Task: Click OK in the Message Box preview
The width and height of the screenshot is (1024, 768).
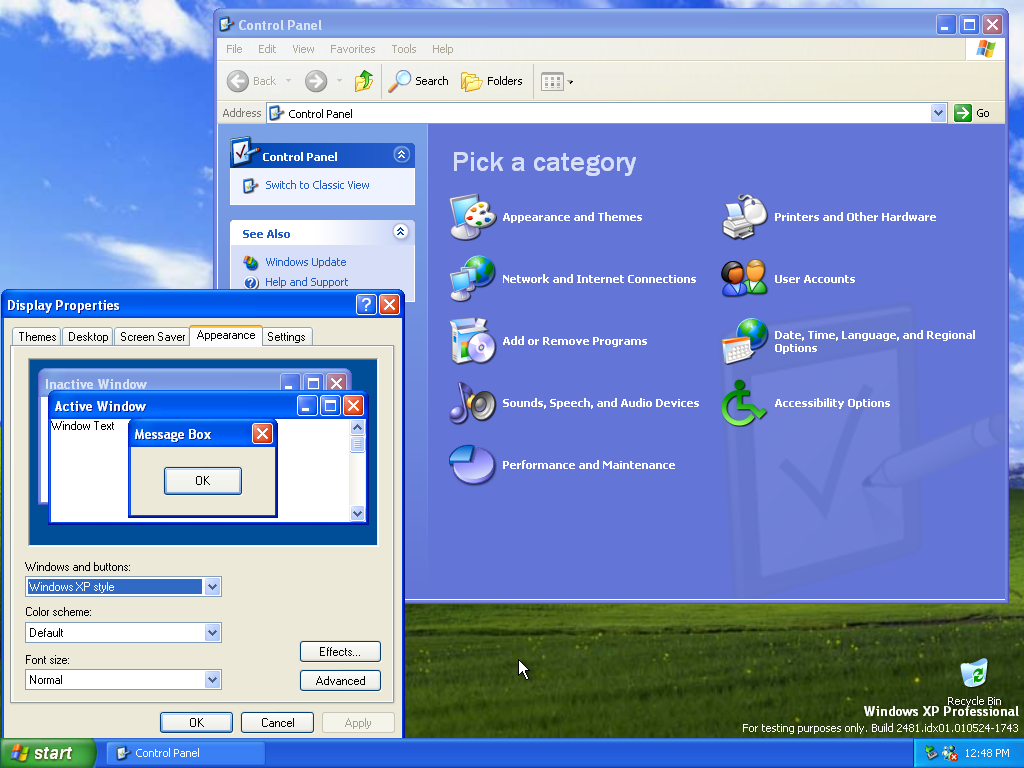Action: (202, 481)
